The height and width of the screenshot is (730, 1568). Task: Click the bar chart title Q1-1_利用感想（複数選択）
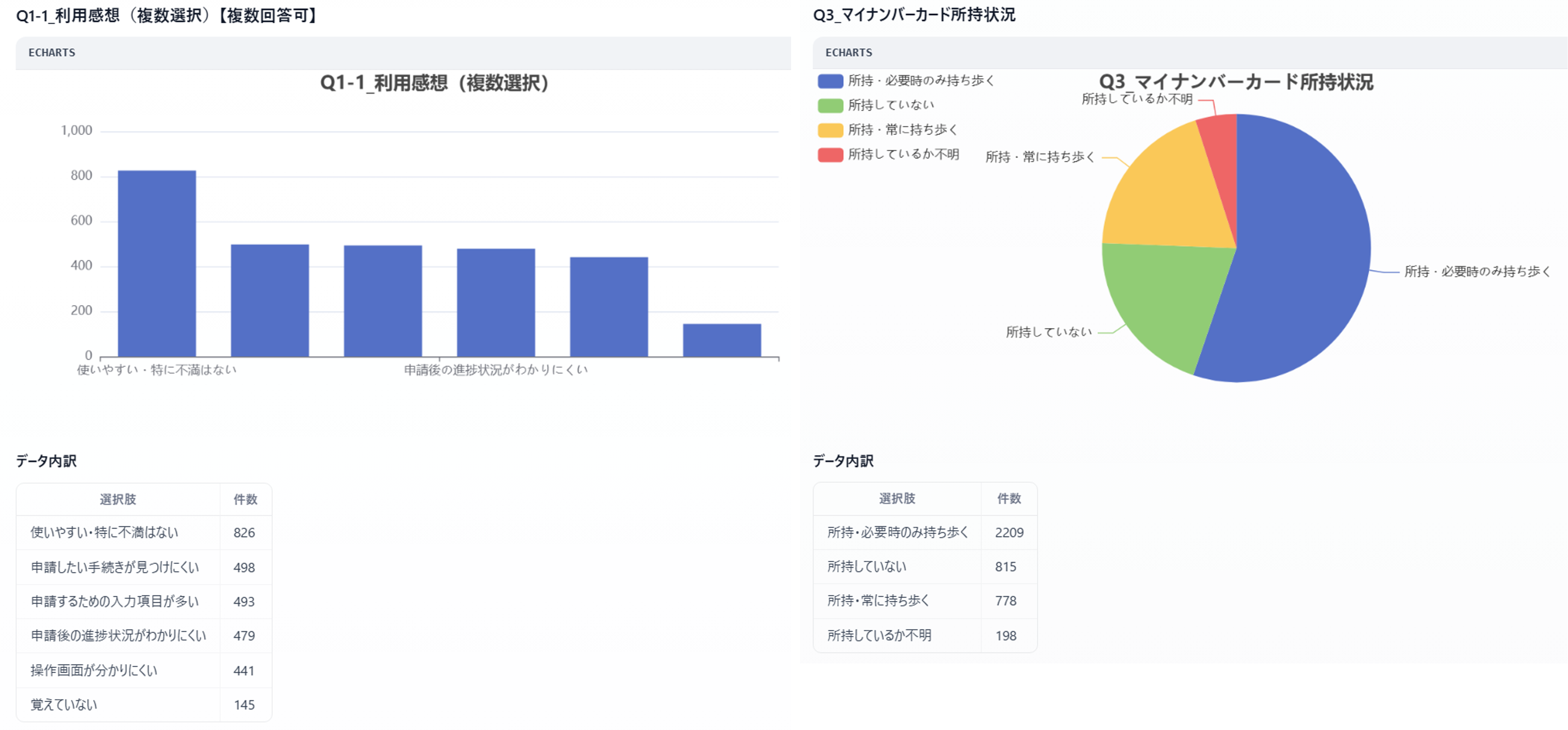coord(435,83)
